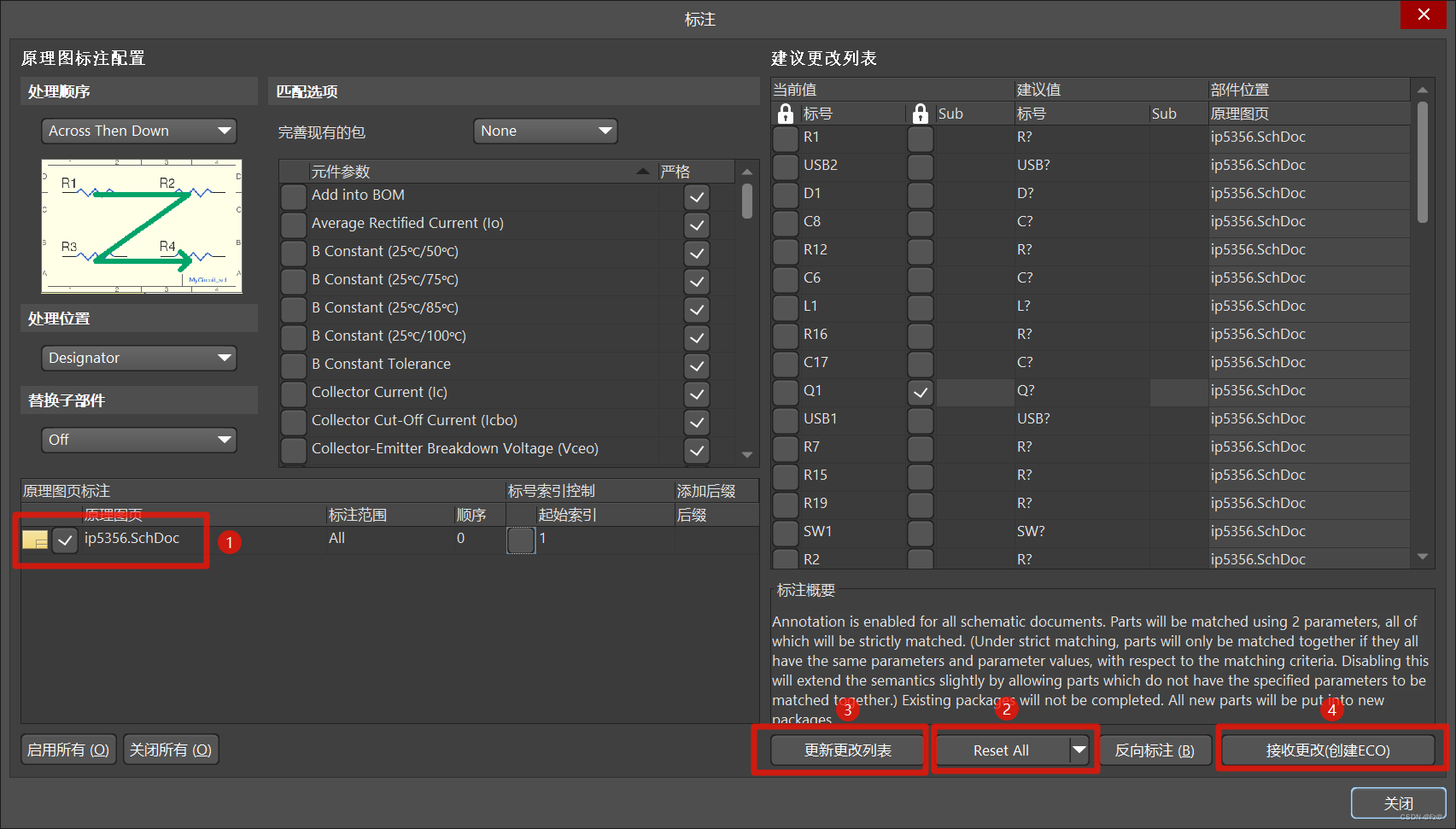Toggle strict checkbox for B Constant Tolerance

(697, 365)
